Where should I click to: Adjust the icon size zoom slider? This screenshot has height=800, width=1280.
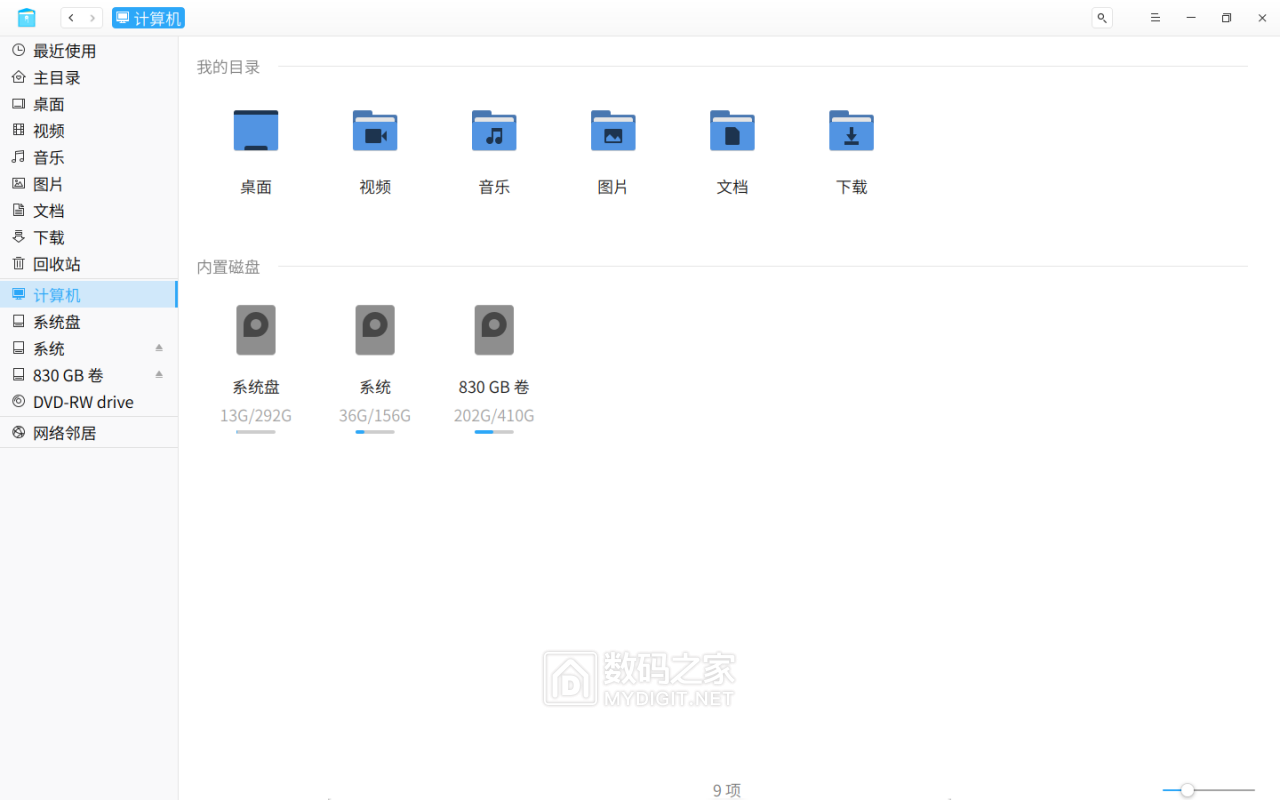[x=1208, y=790]
